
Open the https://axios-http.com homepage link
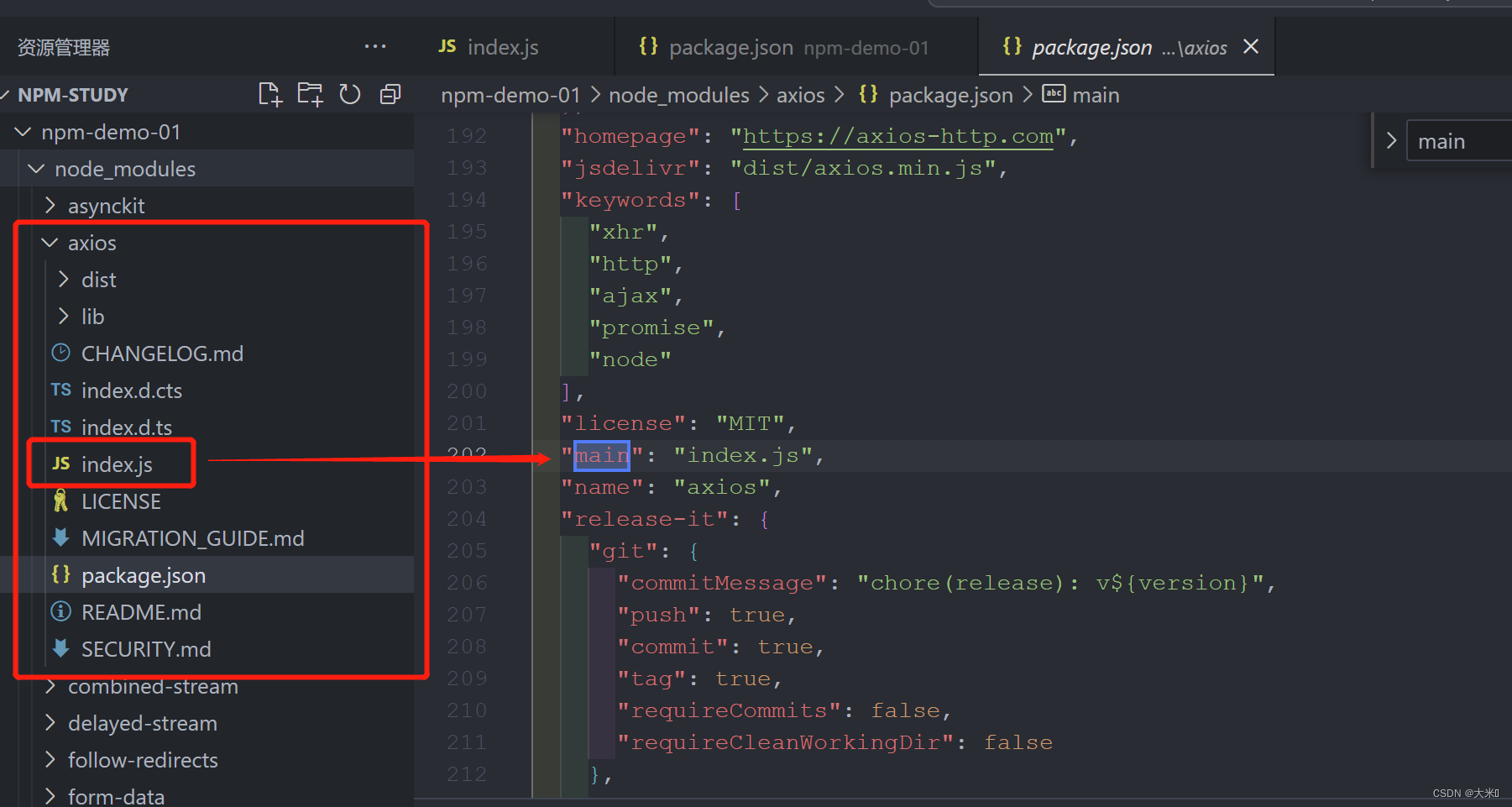[x=897, y=136]
